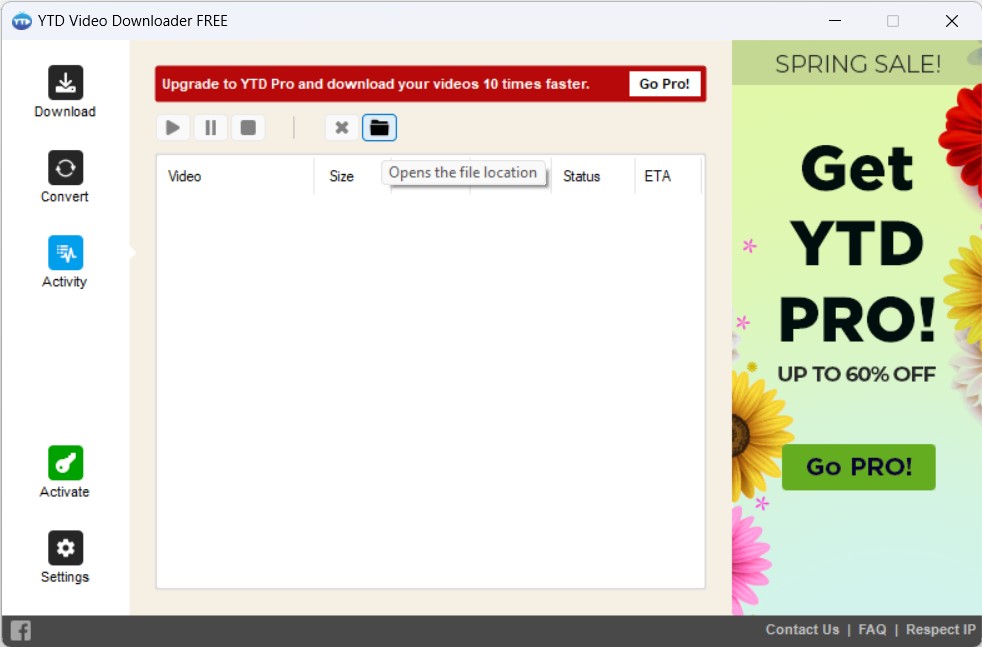The image size is (982, 647).
Task: Switch to the Activity section
Action: 65,262
